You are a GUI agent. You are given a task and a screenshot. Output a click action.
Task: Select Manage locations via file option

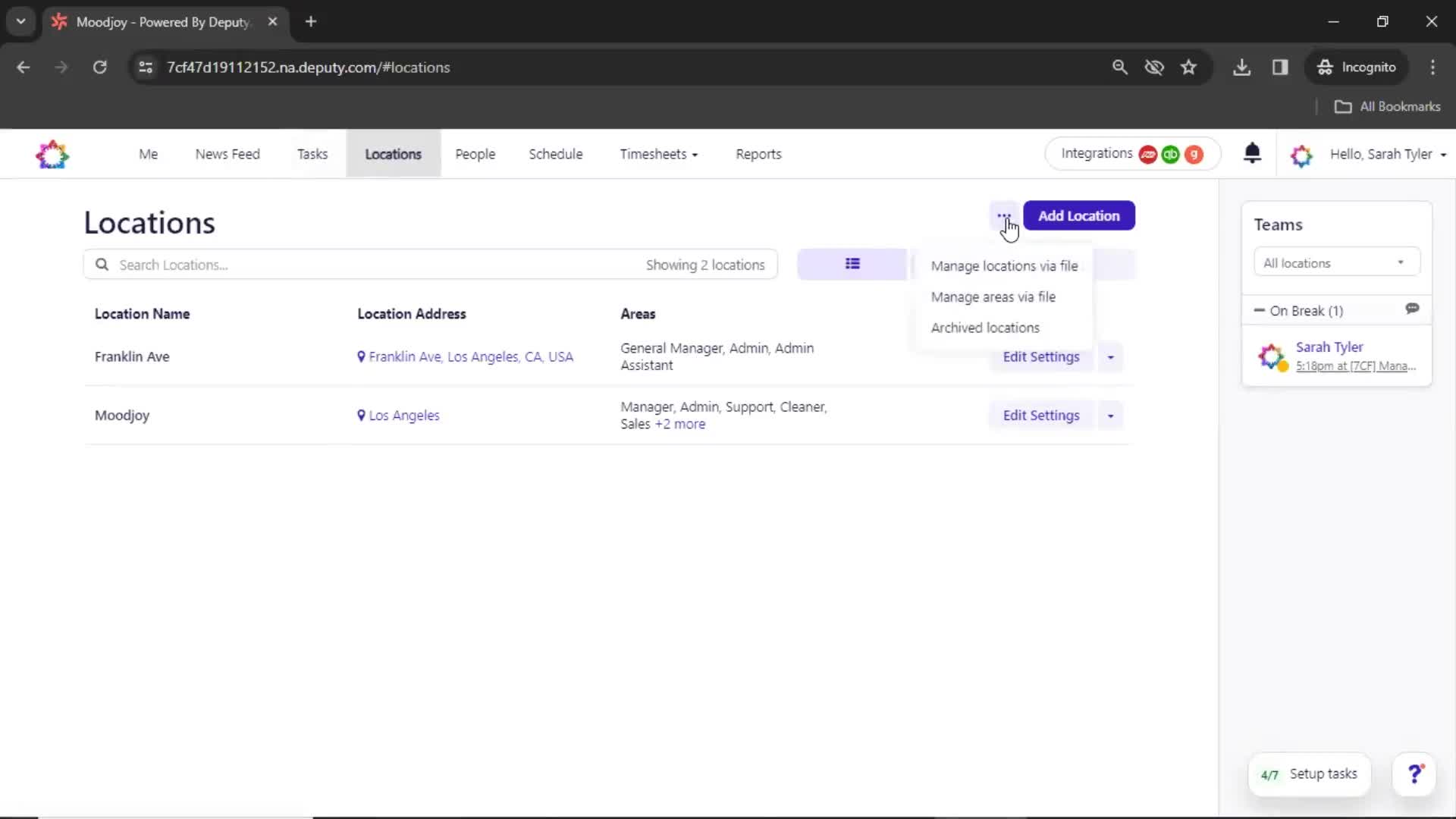click(1003, 265)
